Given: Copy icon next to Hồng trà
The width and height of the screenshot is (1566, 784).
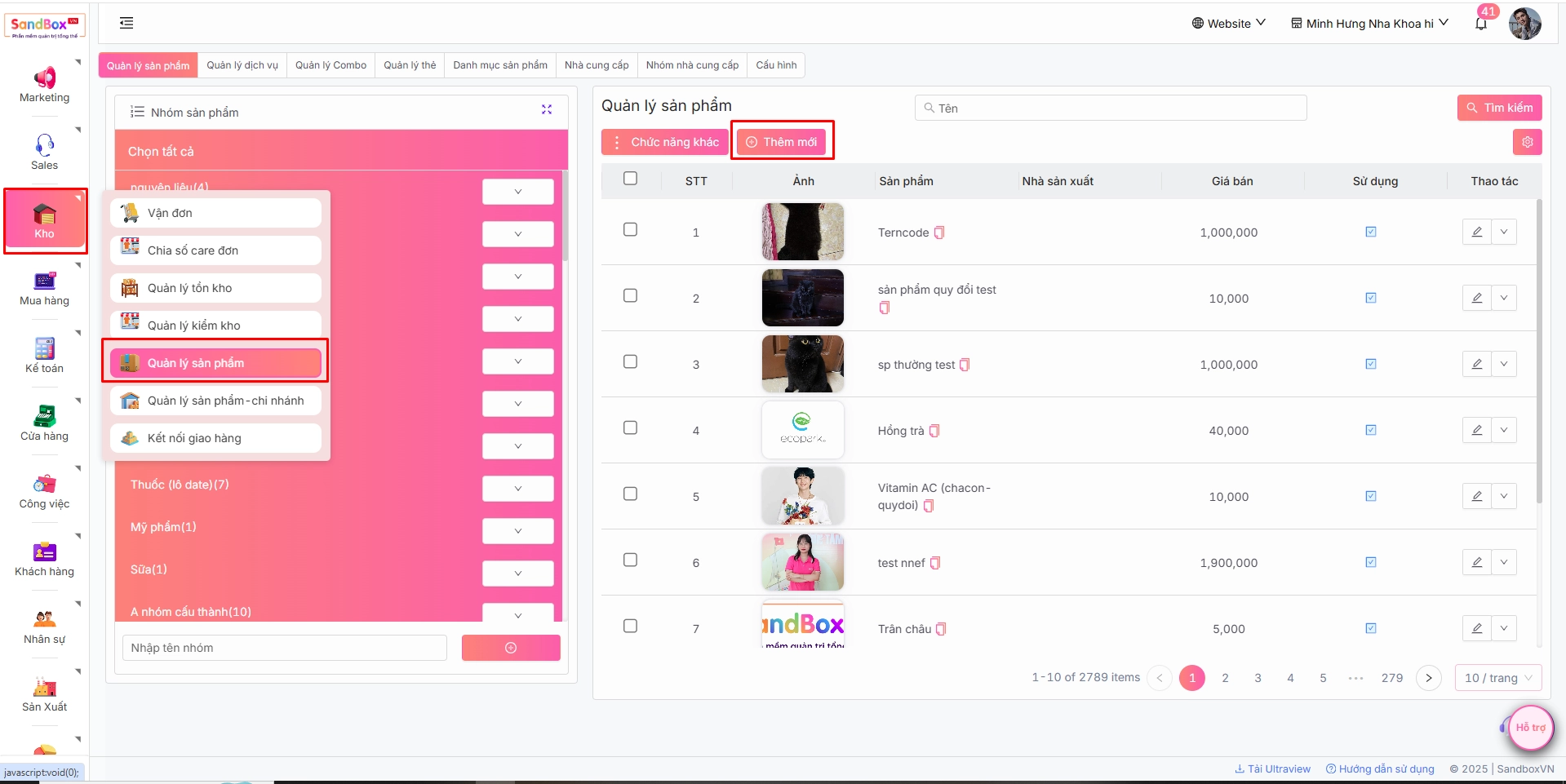Looking at the screenshot, I should (x=935, y=431).
